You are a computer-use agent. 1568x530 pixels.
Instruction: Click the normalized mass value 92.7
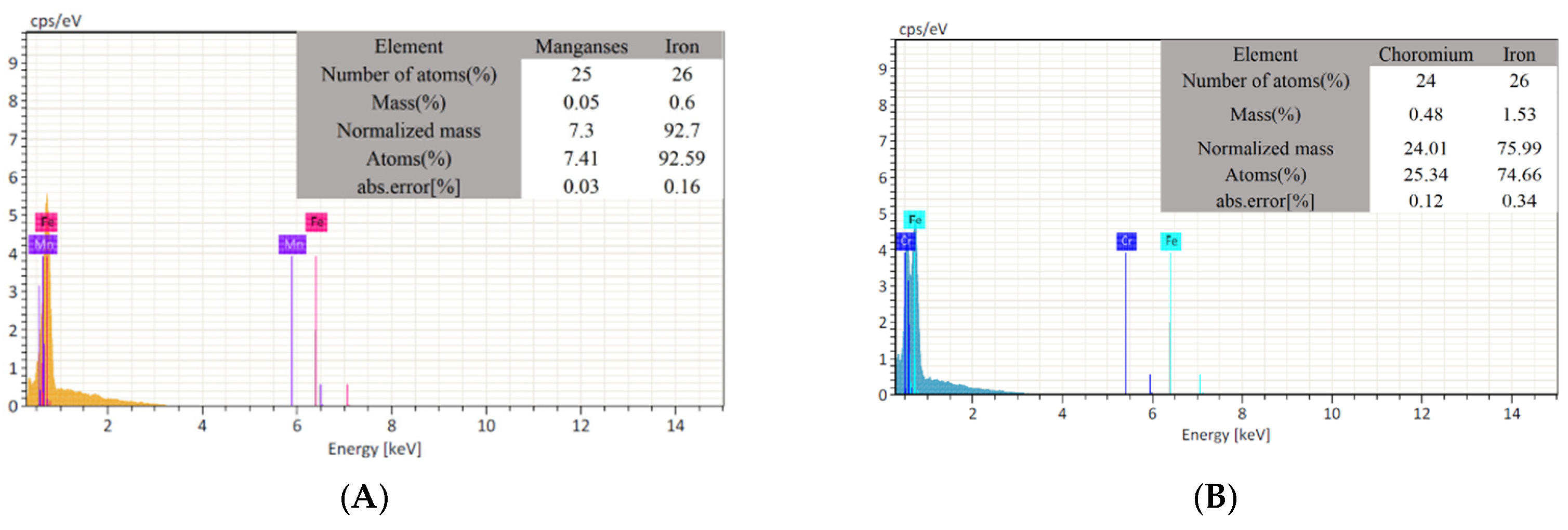click(x=682, y=131)
